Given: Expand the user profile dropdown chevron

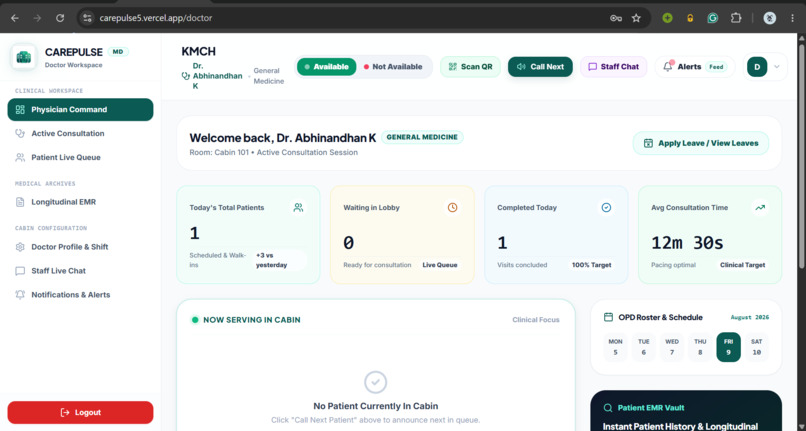Looking at the screenshot, I should click(x=777, y=67).
